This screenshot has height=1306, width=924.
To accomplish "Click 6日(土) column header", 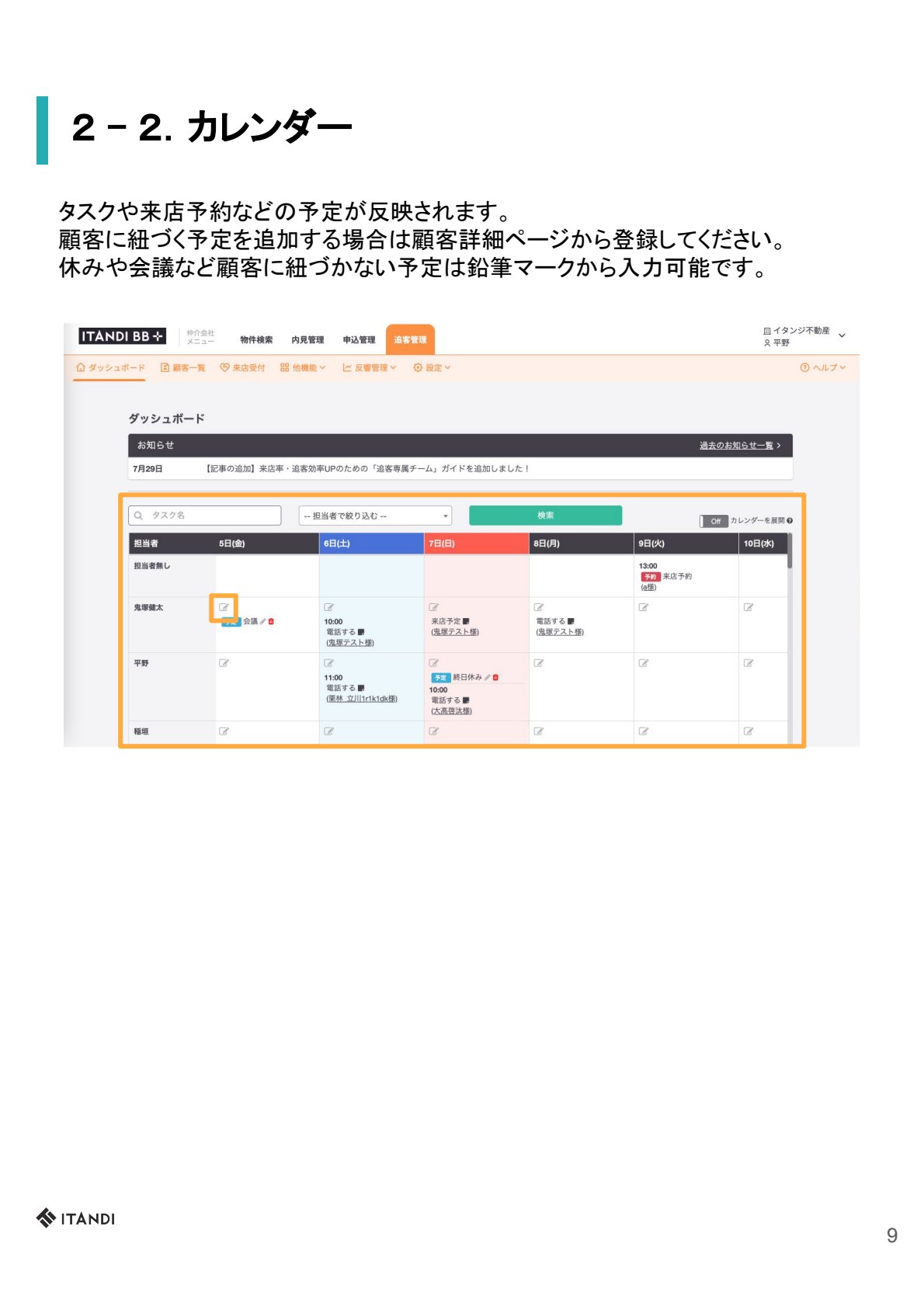I will tap(371, 544).
